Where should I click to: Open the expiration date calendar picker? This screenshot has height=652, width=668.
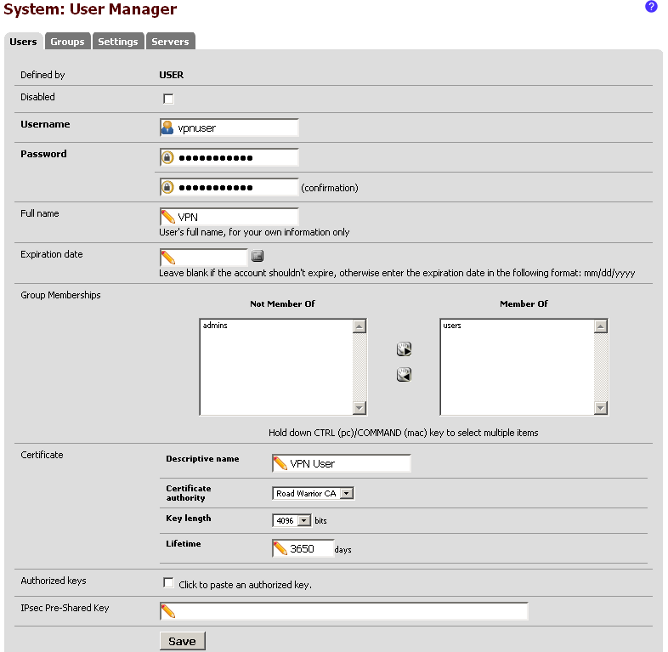(257, 256)
